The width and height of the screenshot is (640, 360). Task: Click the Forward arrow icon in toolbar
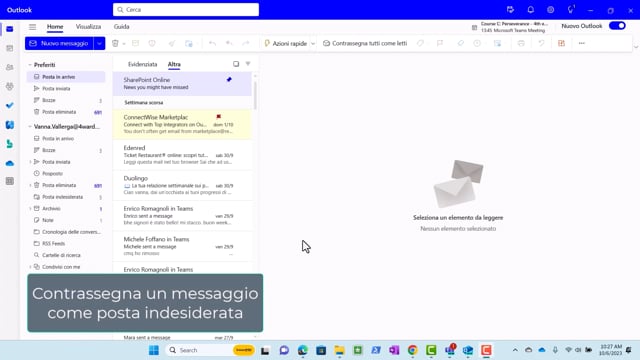point(246,43)
